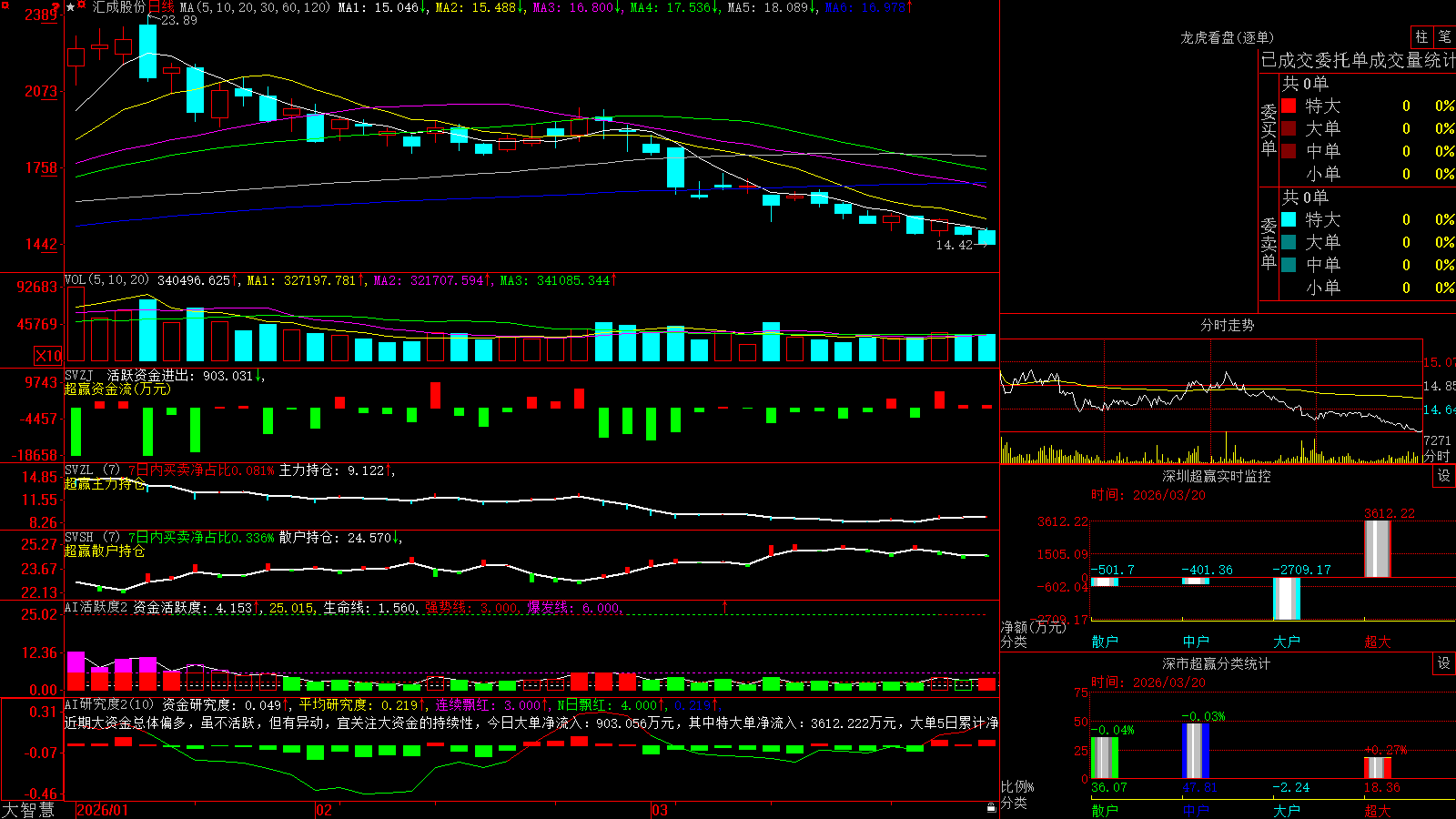Click the MA5: 18.089 value

772,7
